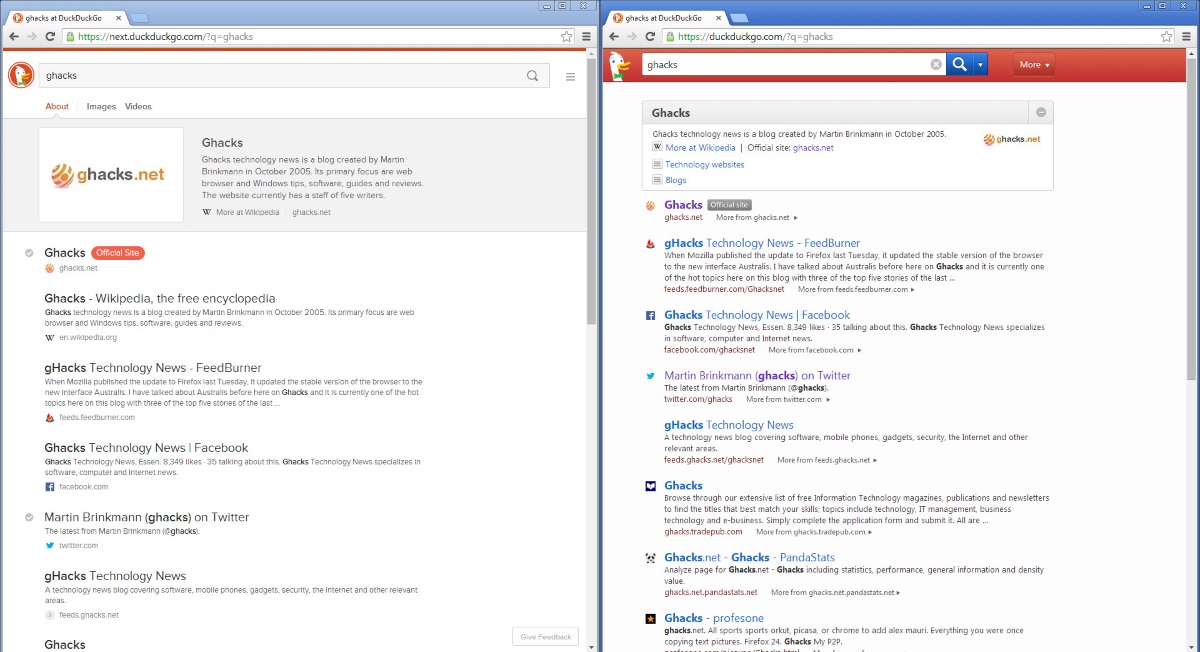The width and height of the screenshot is (1200, 652).
Task: Click the DuckDuckGo duck logo in the red header
Action: point(620,66)
